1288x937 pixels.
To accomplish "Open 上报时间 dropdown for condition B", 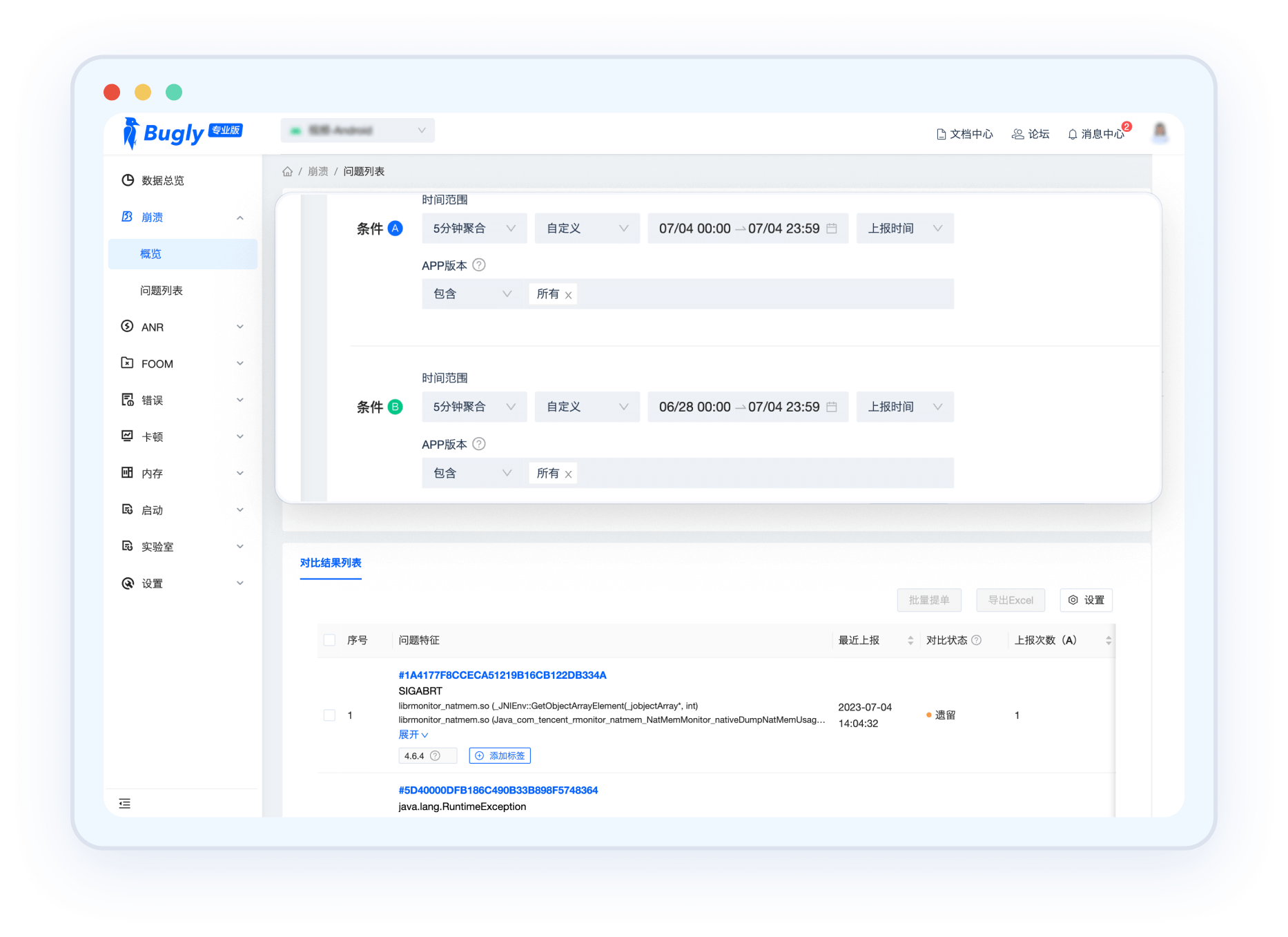I will (x=904, y=407).
